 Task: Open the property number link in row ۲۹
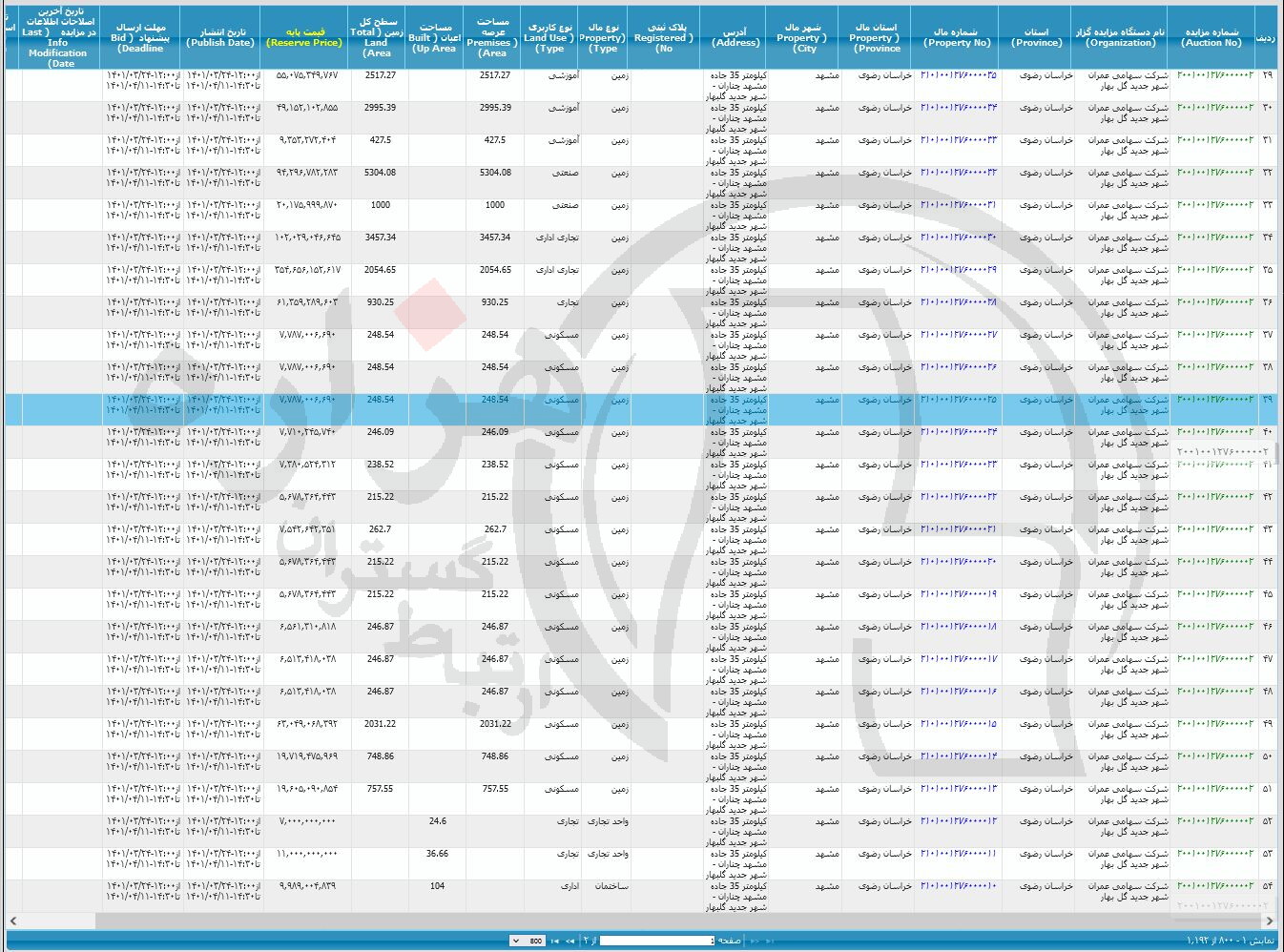click(958, 75)
